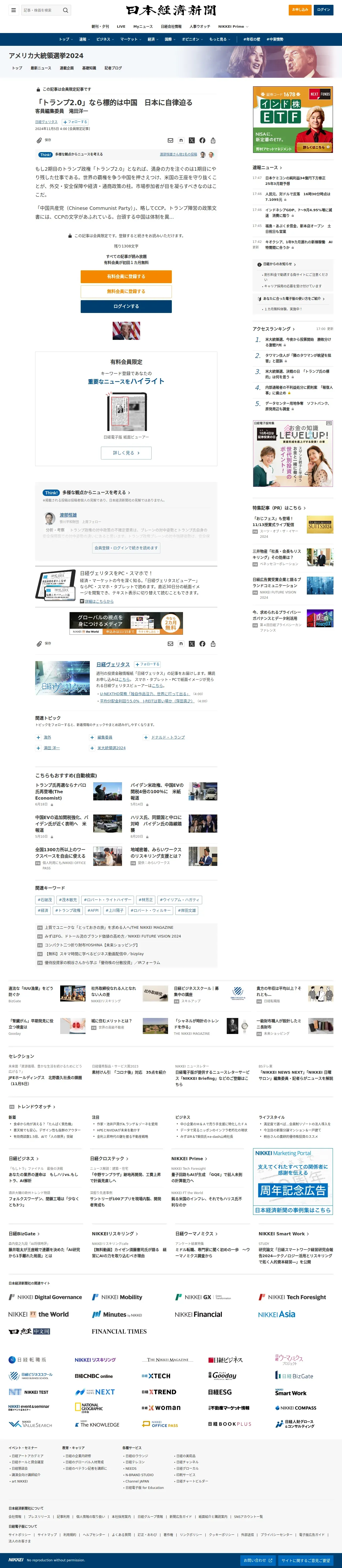Open the Myニュース menu item

click(x=143, y=27)
